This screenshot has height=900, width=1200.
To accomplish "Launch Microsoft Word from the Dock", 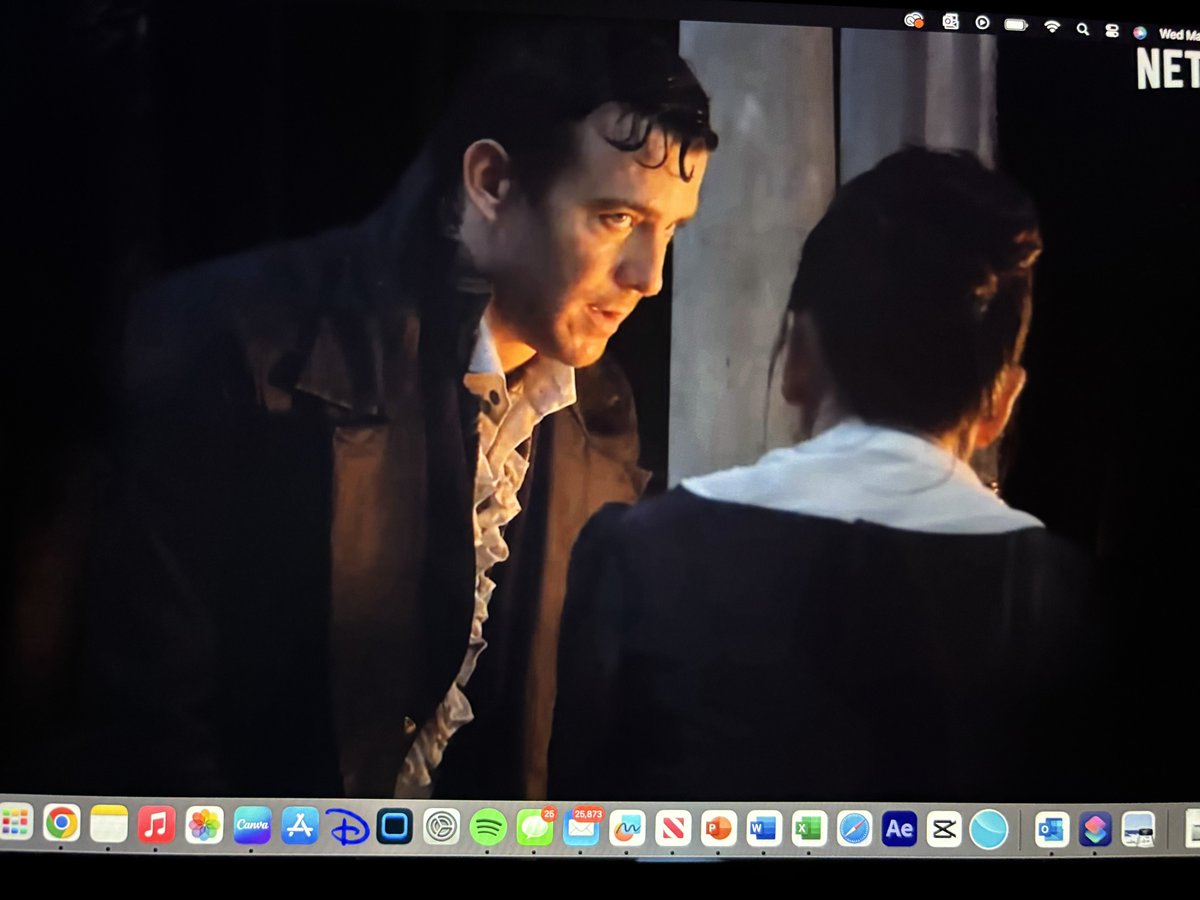I will (x=764, y=828).
